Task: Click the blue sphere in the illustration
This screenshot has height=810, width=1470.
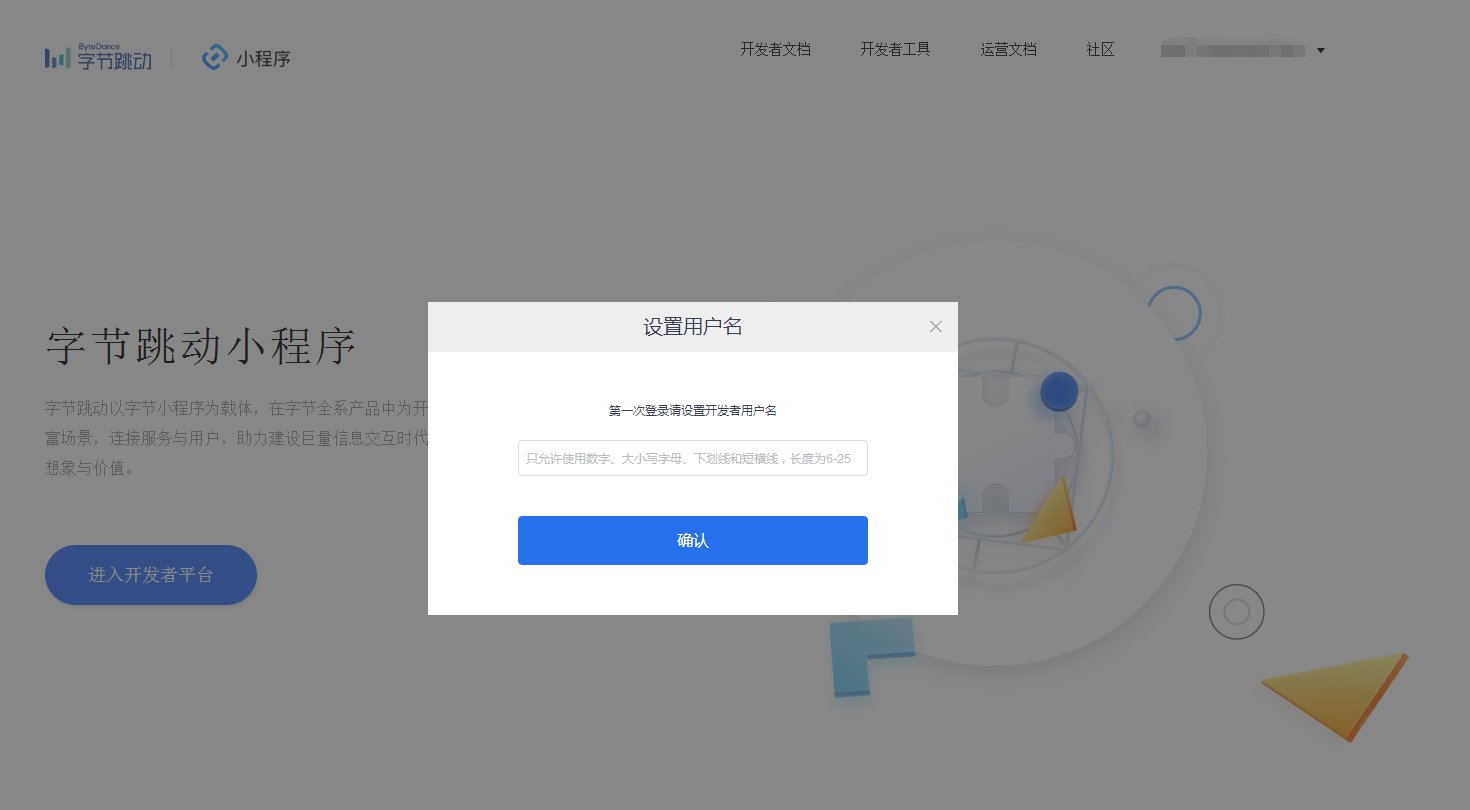Action: click(1059, 390)
